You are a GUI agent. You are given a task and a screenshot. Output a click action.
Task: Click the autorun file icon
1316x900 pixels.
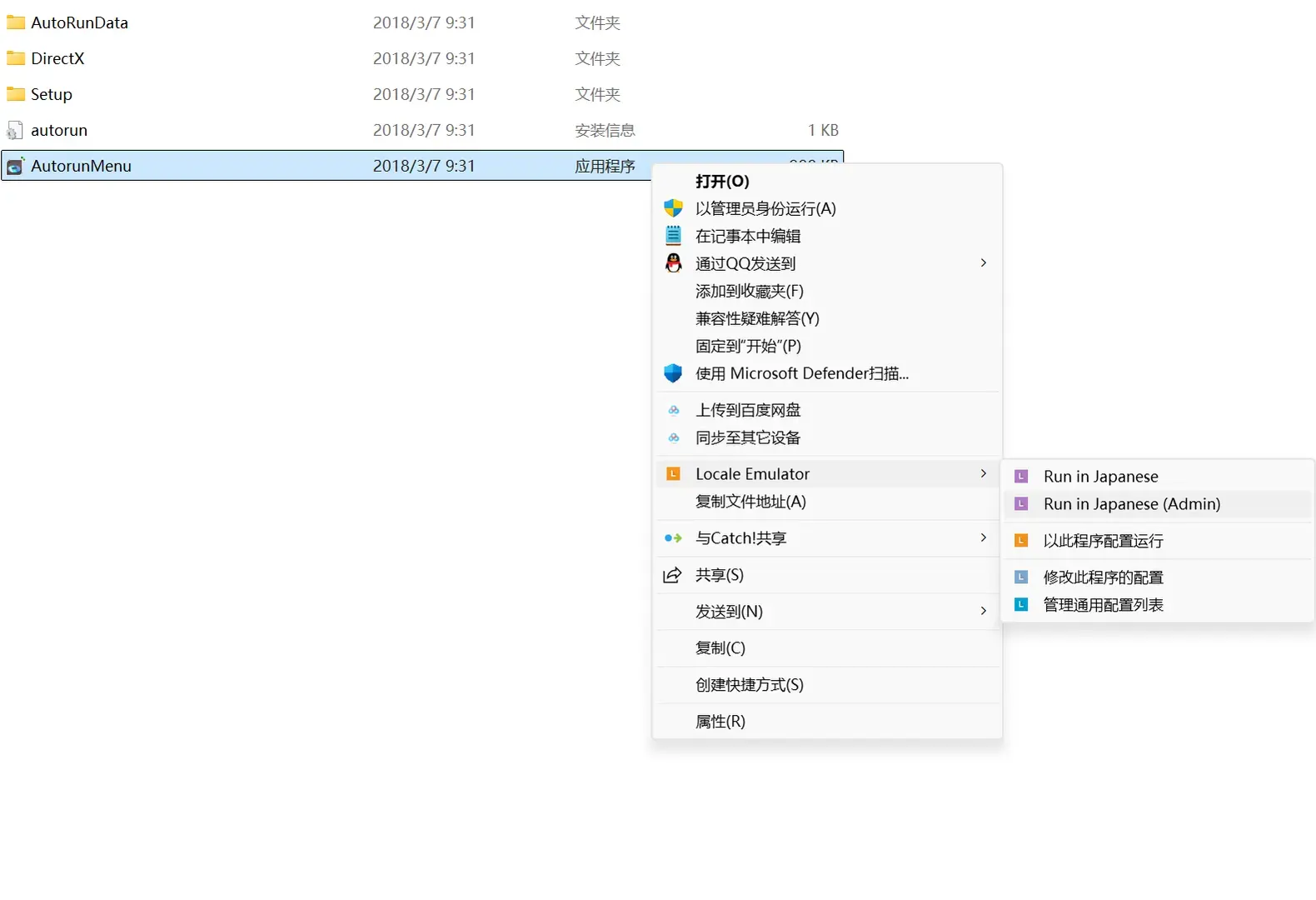(x=14, y=130)
